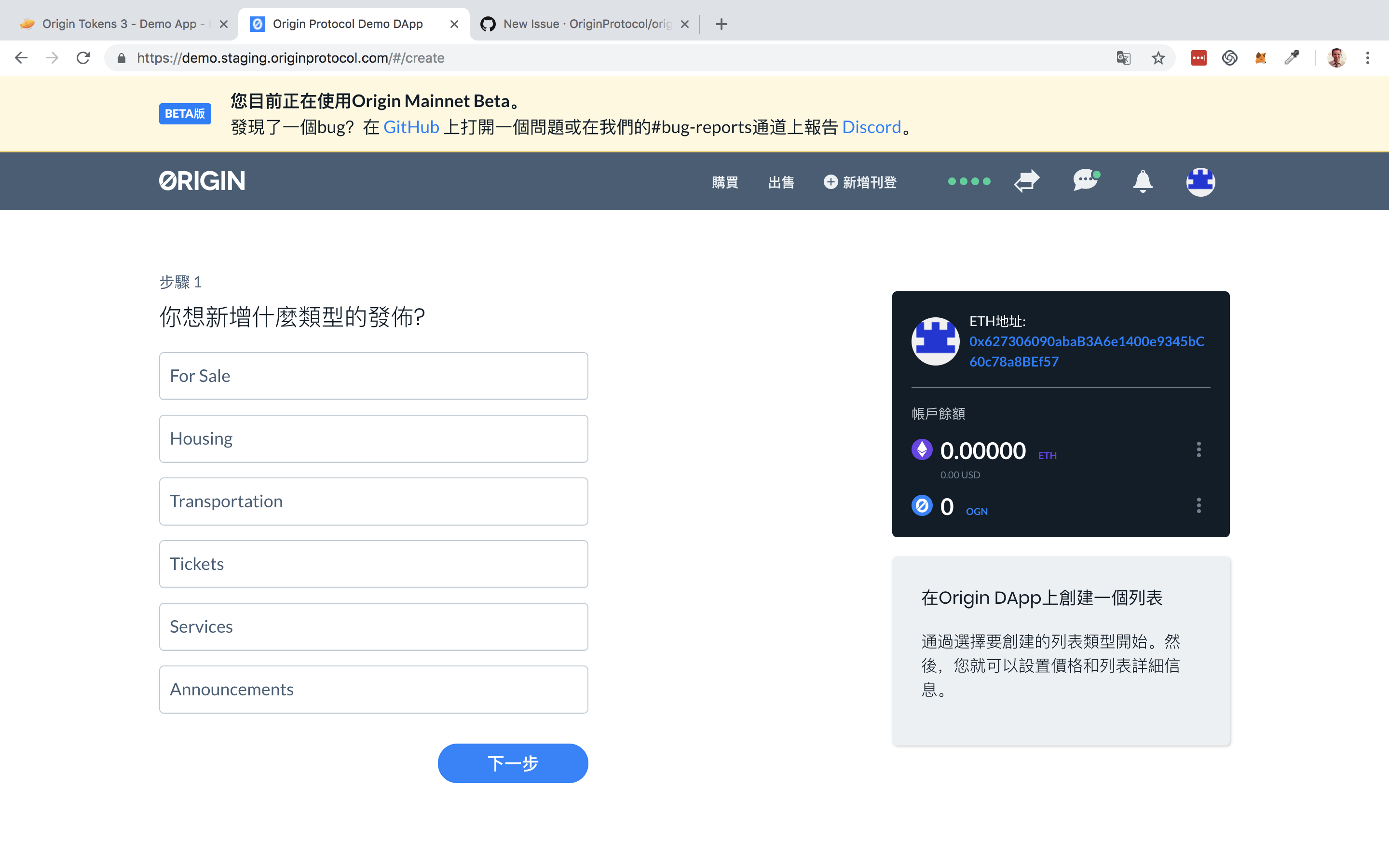Reload the current page
Image resolution: width=1389 pixels, height=868 pixels.
tap(83, 58)
